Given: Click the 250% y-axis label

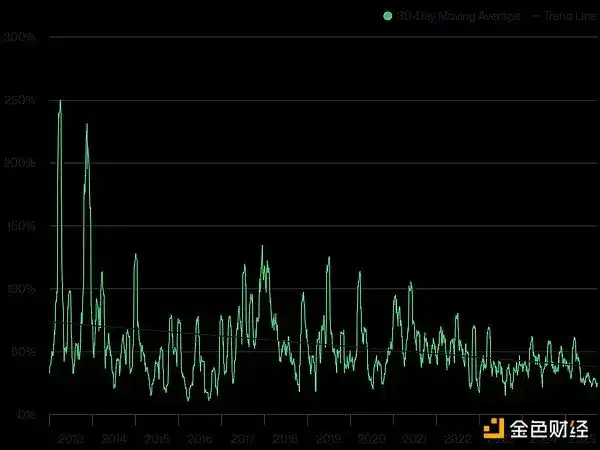Looking at the screenshot, I should tap(20, 101).
